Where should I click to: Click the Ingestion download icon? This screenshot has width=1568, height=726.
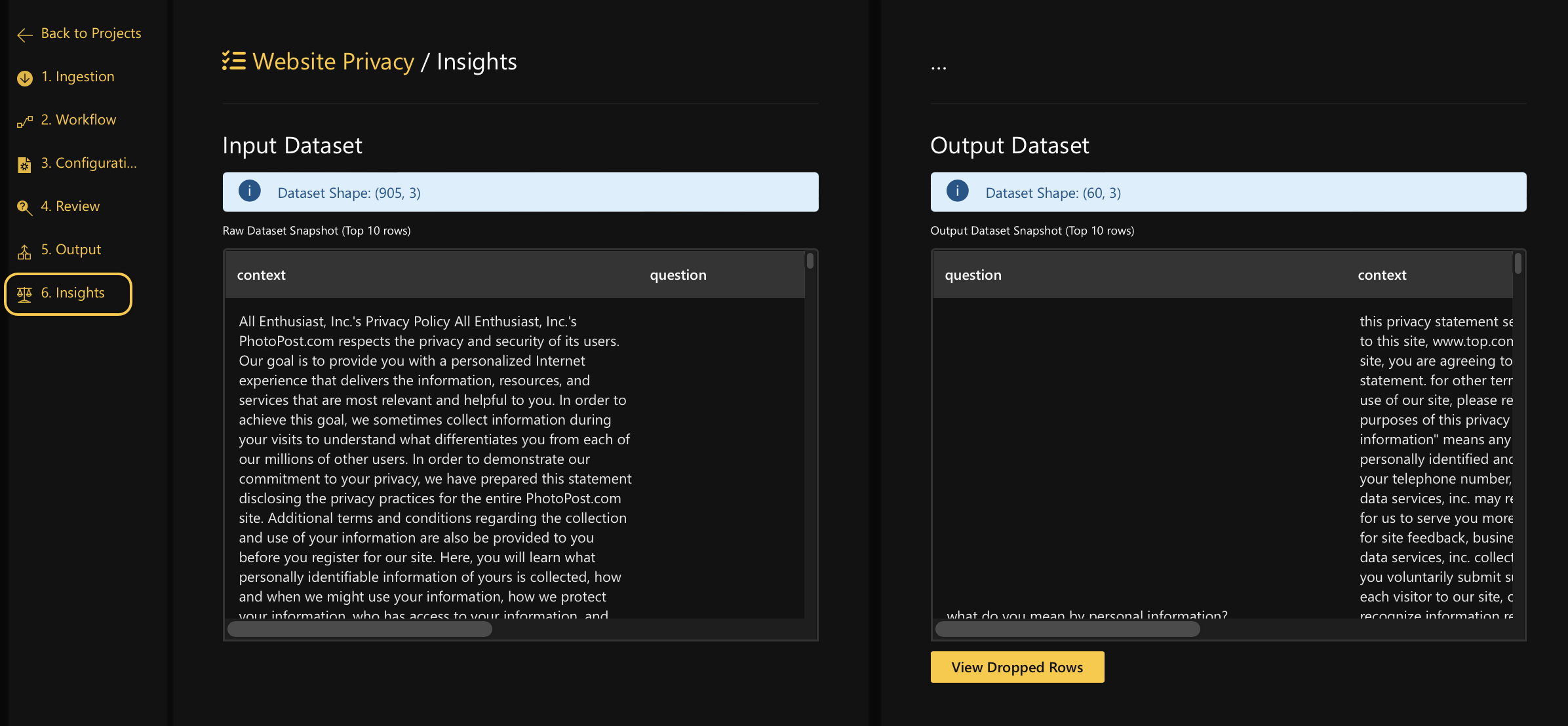[24, 77]
